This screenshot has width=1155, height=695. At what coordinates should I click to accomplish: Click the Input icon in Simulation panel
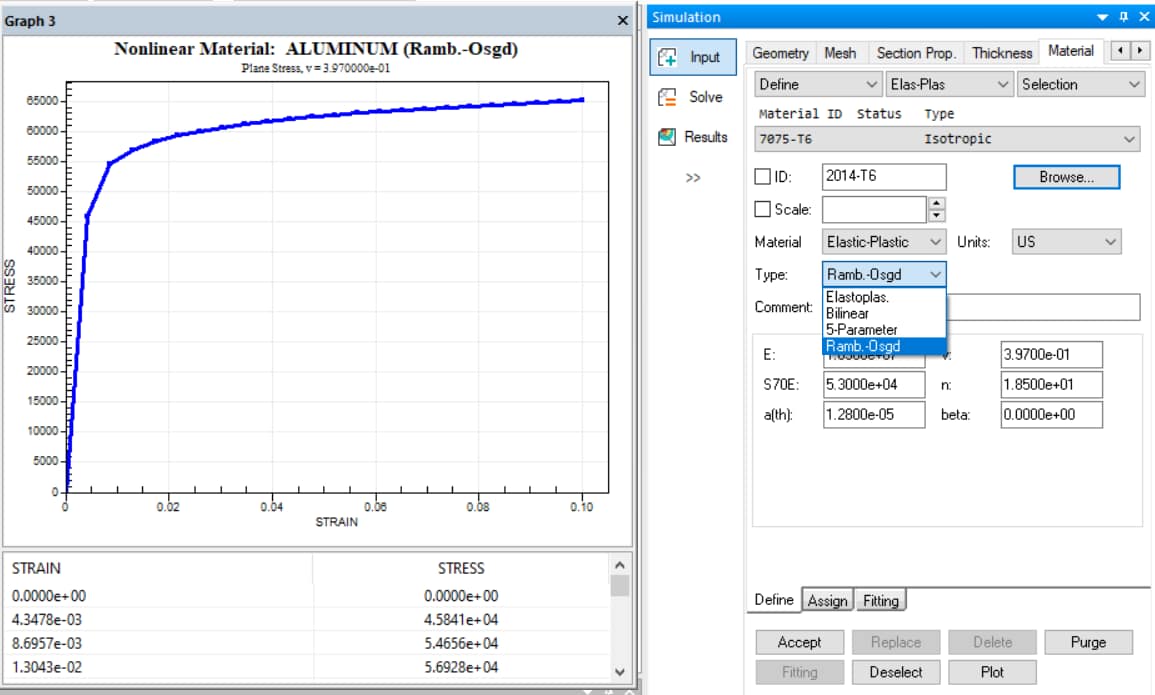click(x=667, y=58)
